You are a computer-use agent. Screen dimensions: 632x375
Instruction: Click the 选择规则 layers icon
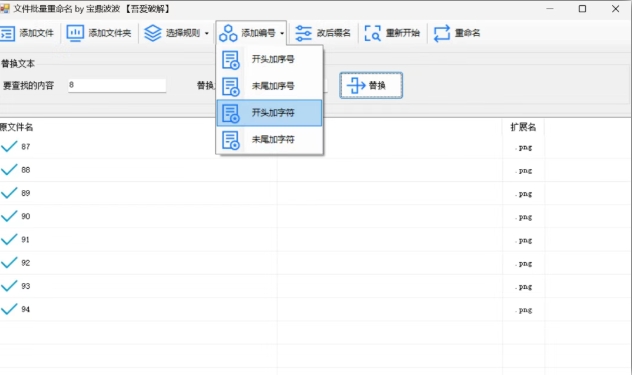point(153,33)
